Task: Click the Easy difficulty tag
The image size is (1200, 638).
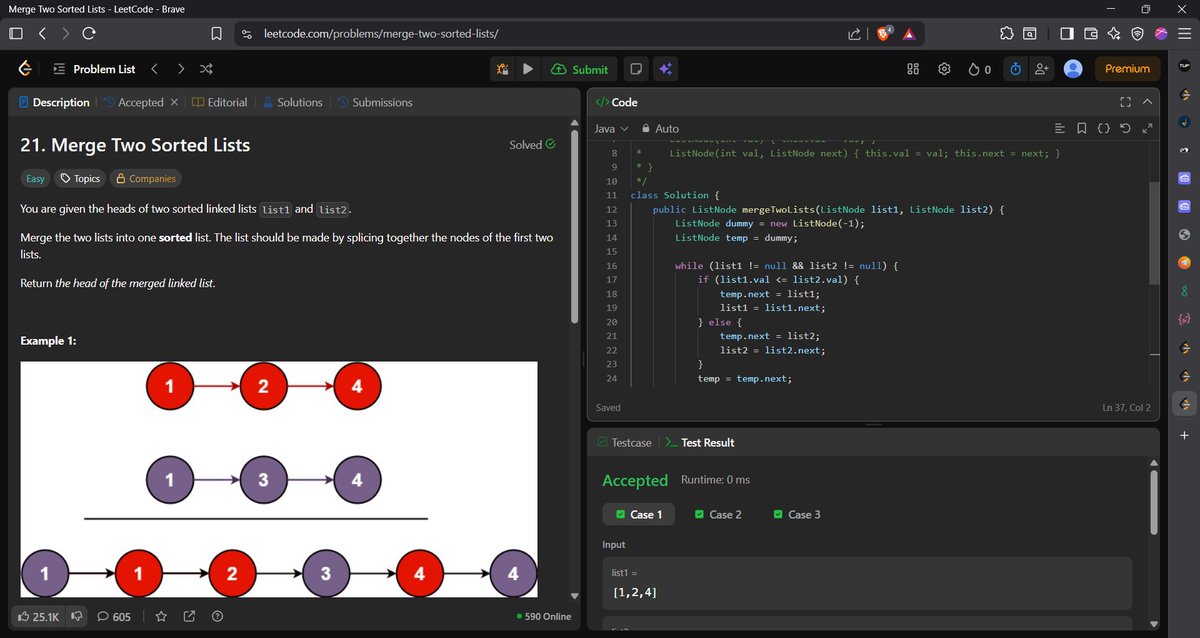Action: [x=36, y=178]
